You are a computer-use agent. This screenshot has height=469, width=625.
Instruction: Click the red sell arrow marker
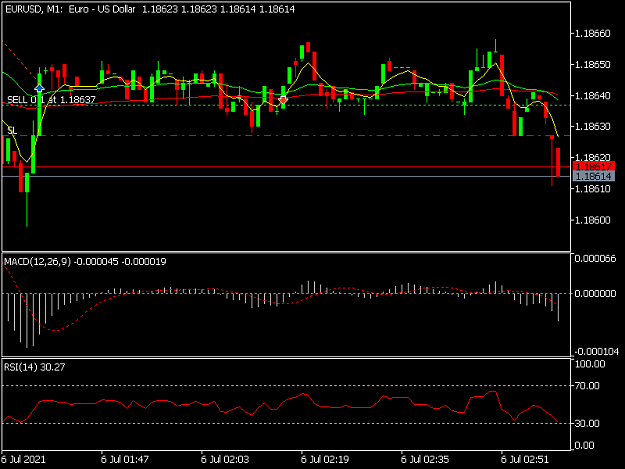(x=283, y=100)
